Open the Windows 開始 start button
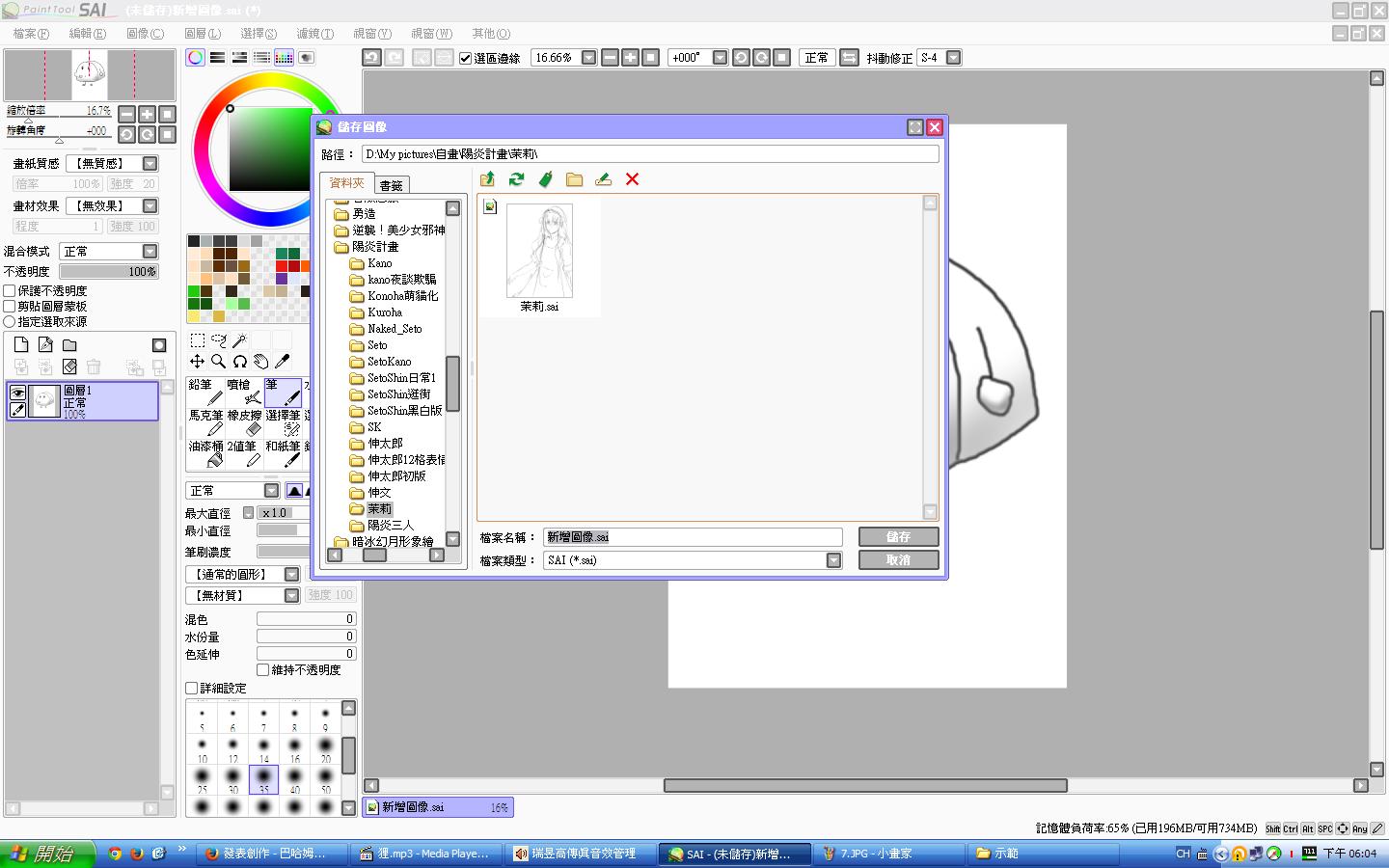 (48, 854)
